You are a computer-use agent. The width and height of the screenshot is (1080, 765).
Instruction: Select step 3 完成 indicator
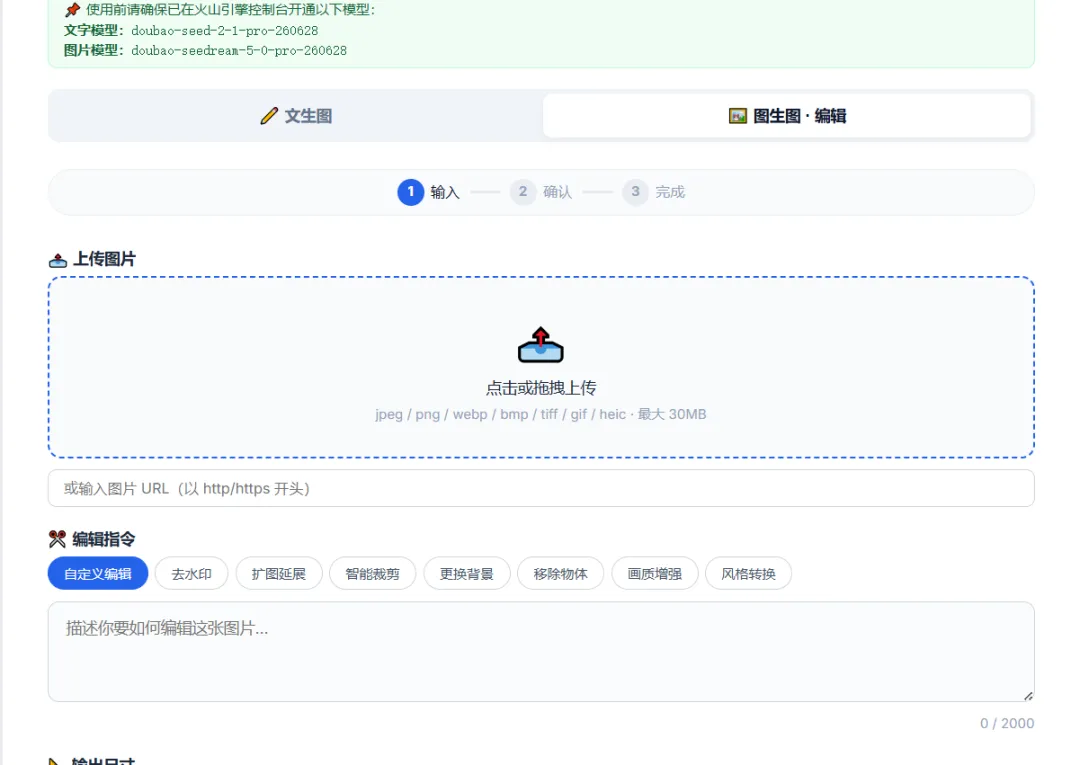[654, 192]
